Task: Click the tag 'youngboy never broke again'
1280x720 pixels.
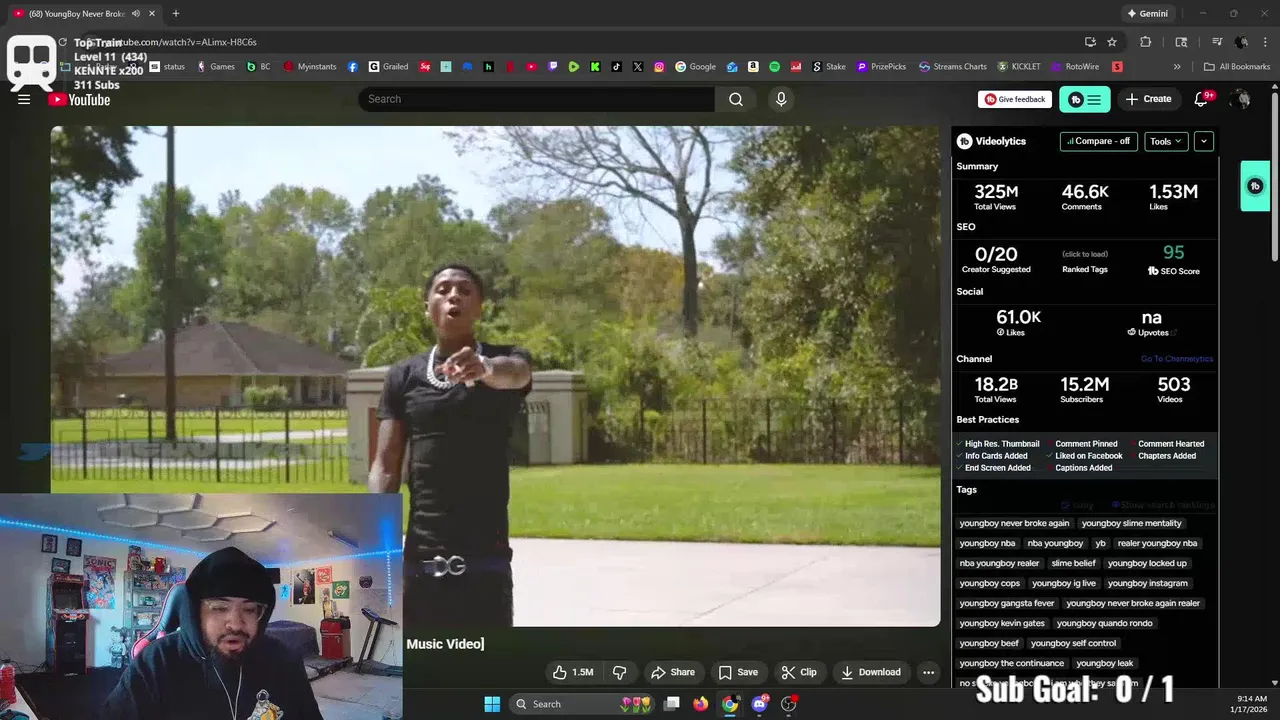Action: pos(1014,523)
